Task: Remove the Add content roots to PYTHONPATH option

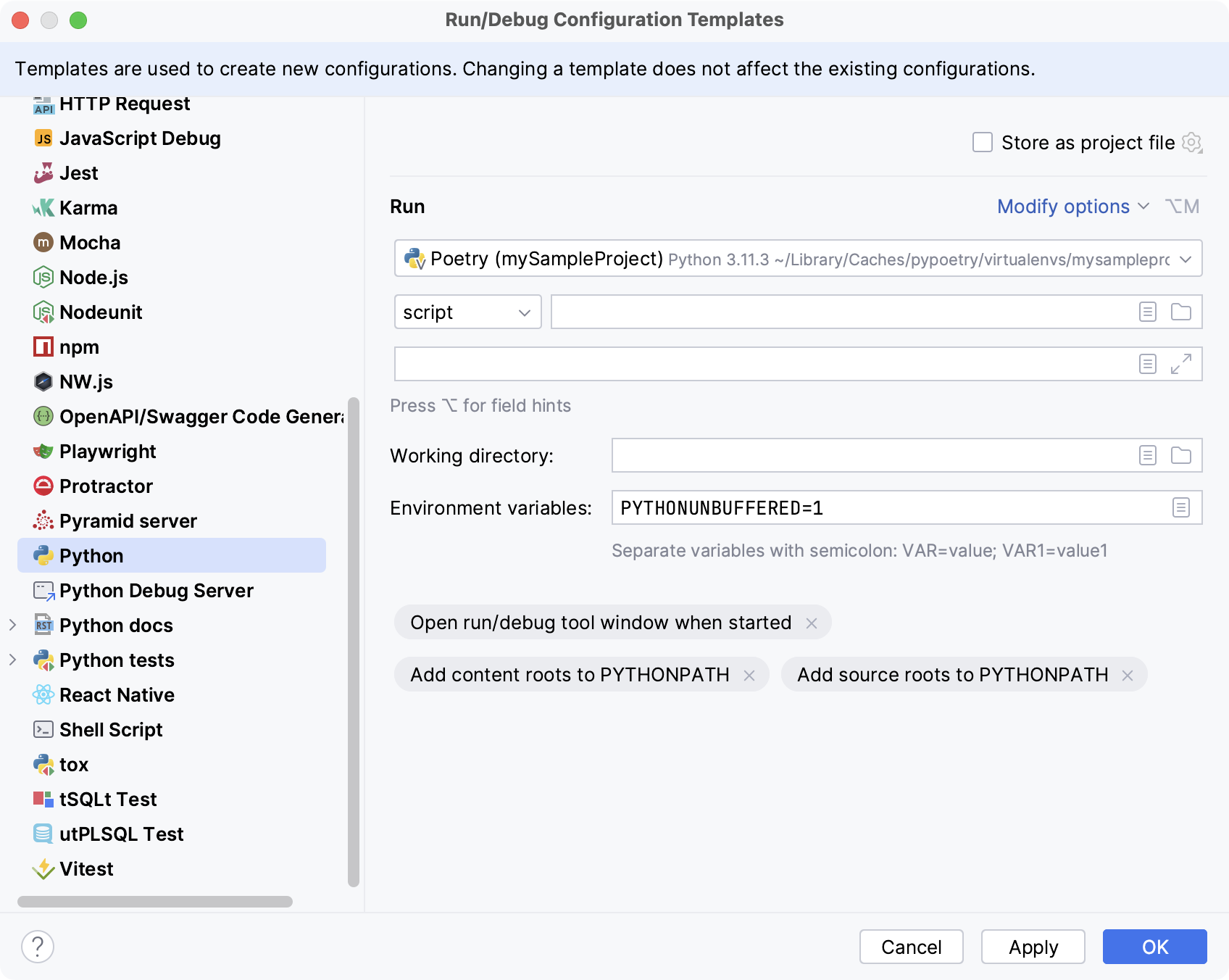Action: pos(750,674)
